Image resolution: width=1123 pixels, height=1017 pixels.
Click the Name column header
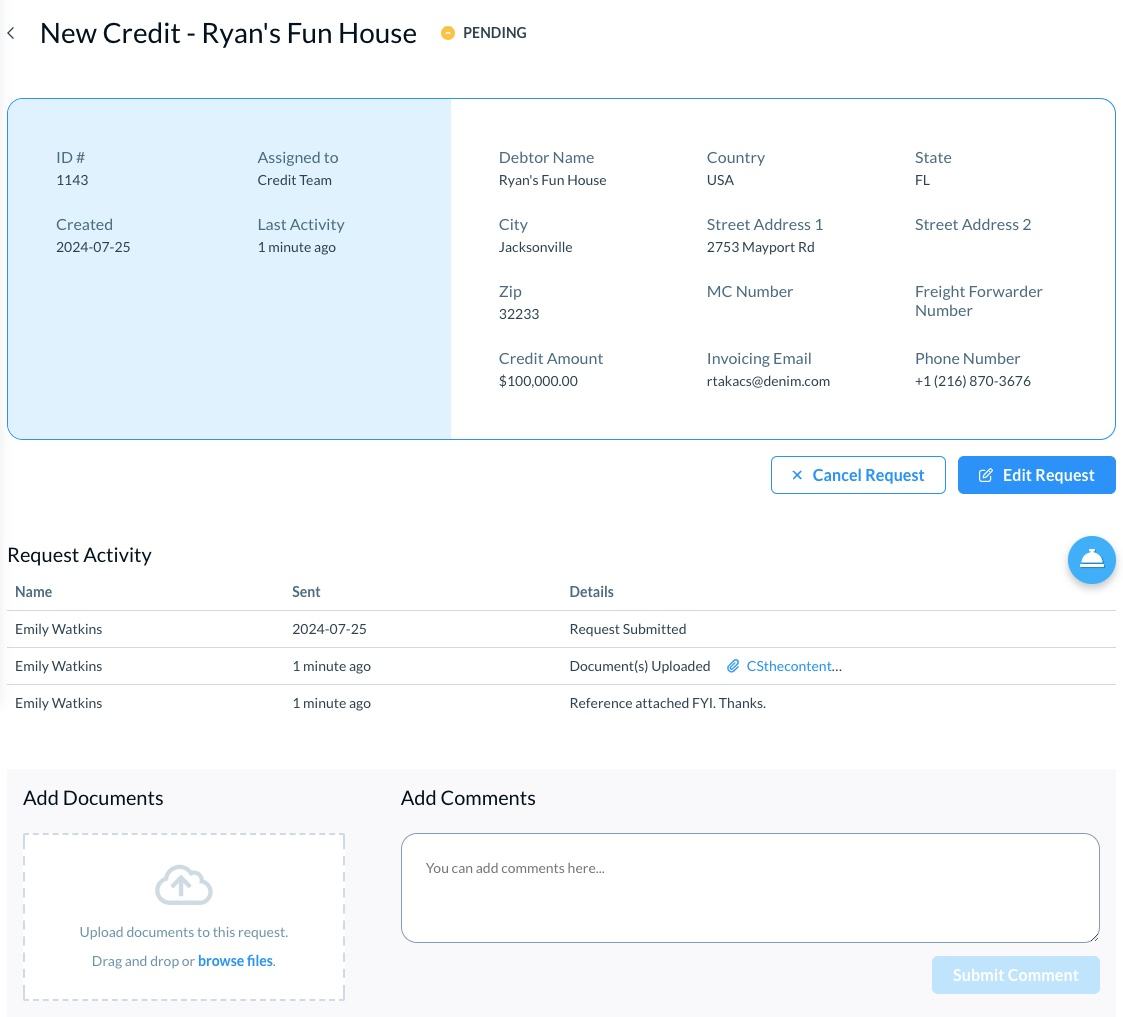33,592
